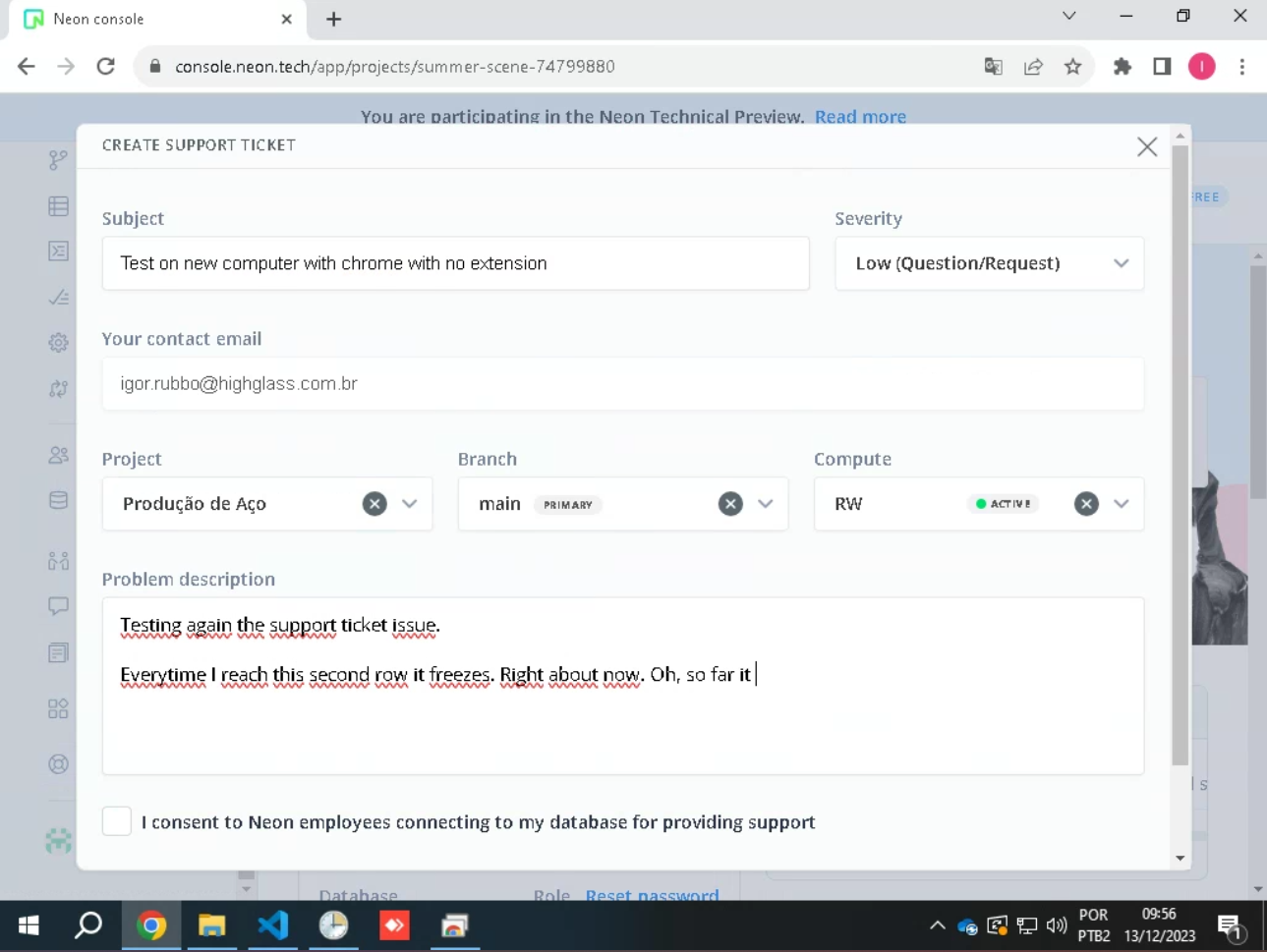Clear the selected project Produção de Aço
The height and width of the screenshot is (952, 1267).
tap(374, 504)
